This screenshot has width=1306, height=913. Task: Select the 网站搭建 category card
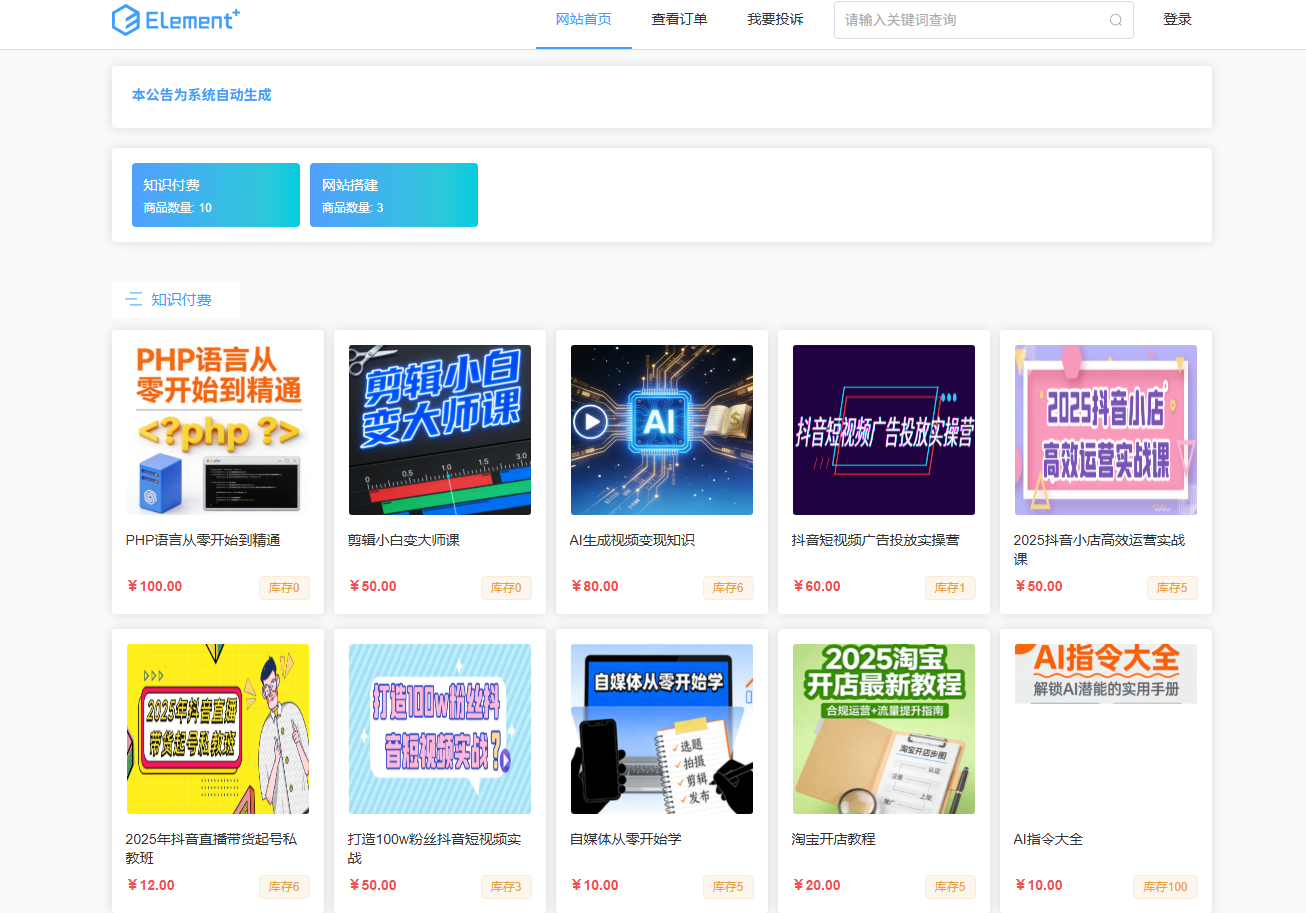(394, 195)
